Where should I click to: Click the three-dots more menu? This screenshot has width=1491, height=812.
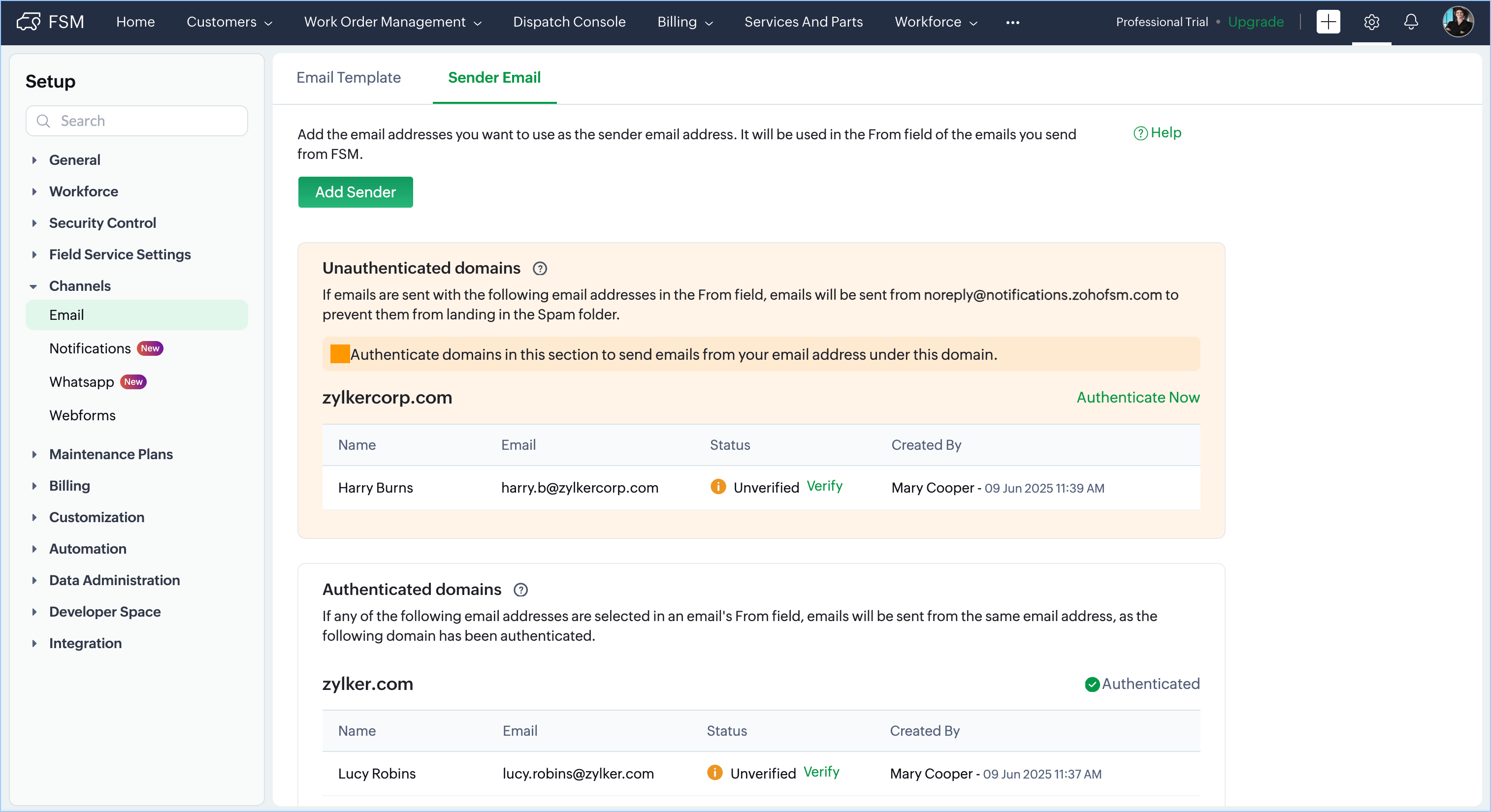[1012, 23]
